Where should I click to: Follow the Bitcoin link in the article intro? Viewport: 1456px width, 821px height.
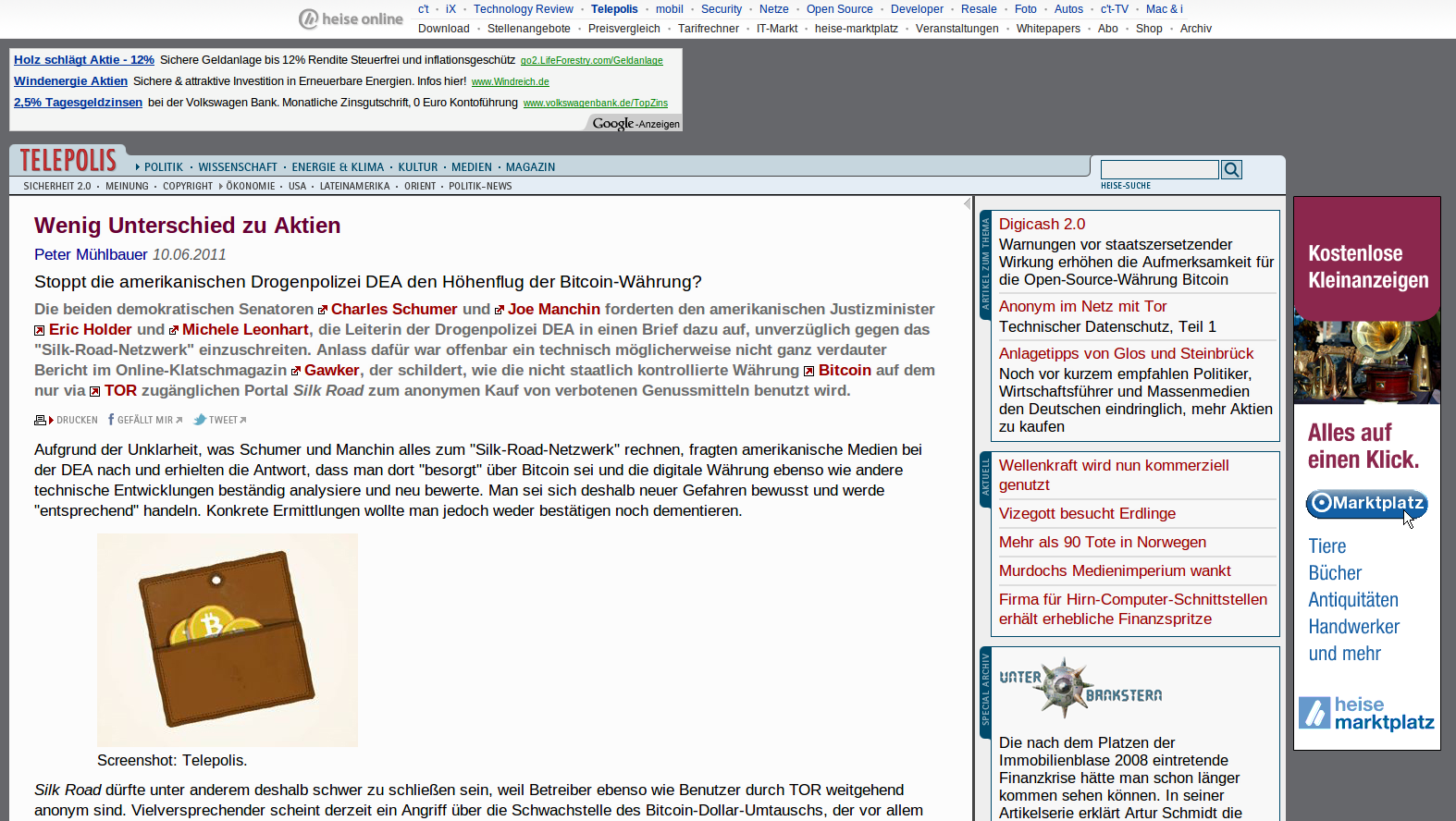[845, 370]
